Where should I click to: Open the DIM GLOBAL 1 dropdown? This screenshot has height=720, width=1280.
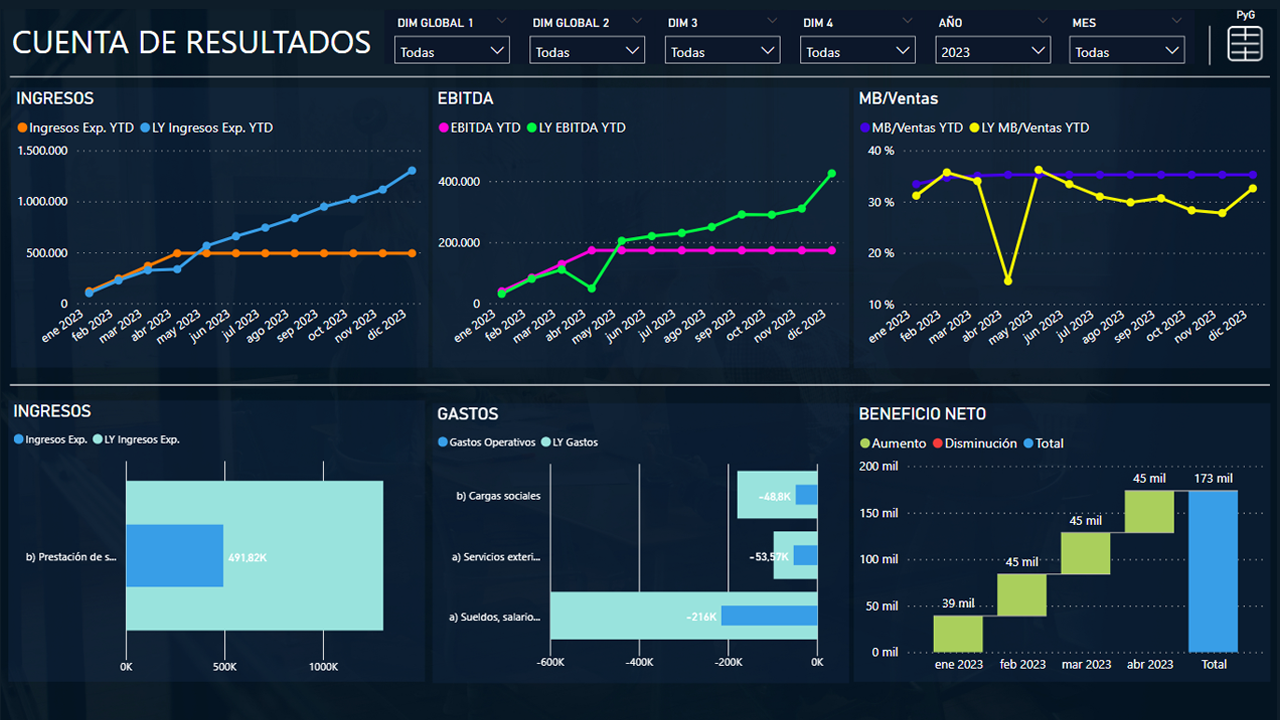453,51
